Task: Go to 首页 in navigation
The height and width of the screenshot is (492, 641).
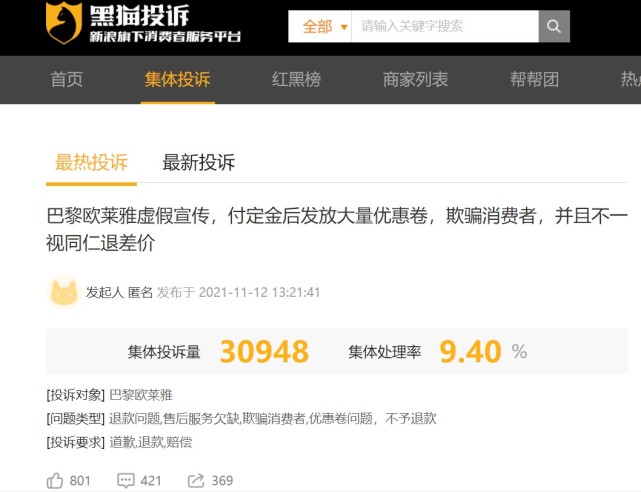Action: coord(67,79)
